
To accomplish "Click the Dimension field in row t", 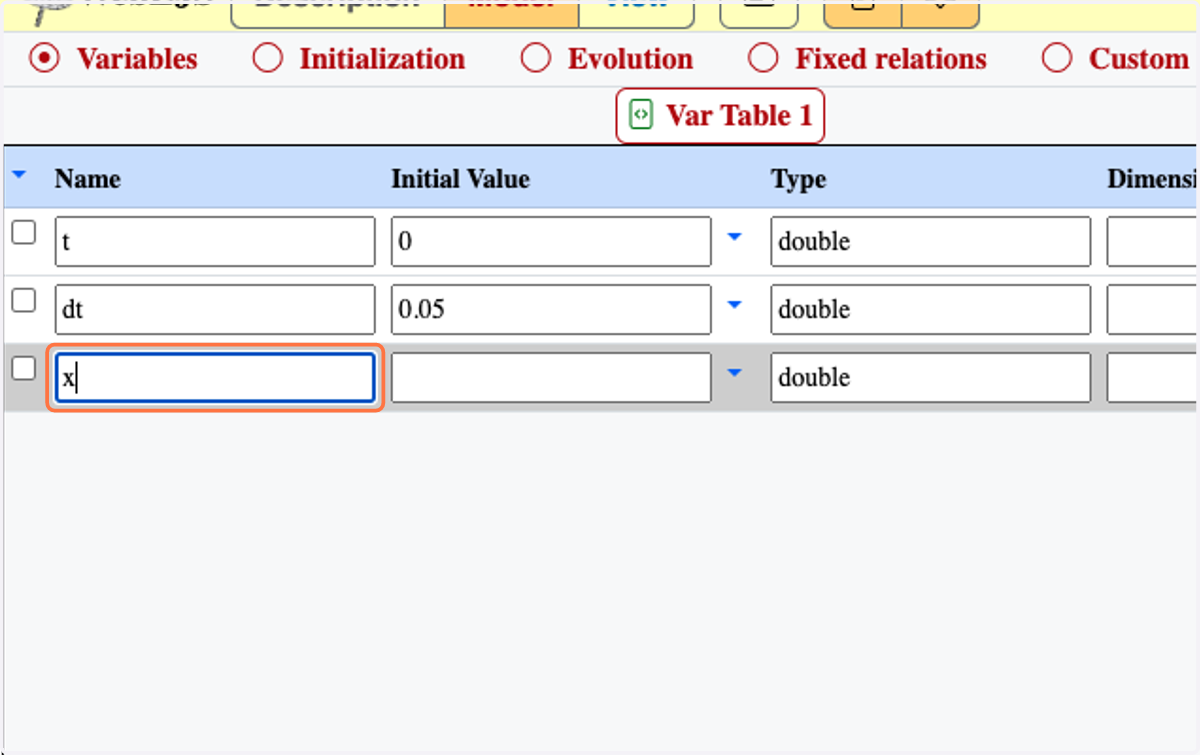I will (x=1152, y=242).
